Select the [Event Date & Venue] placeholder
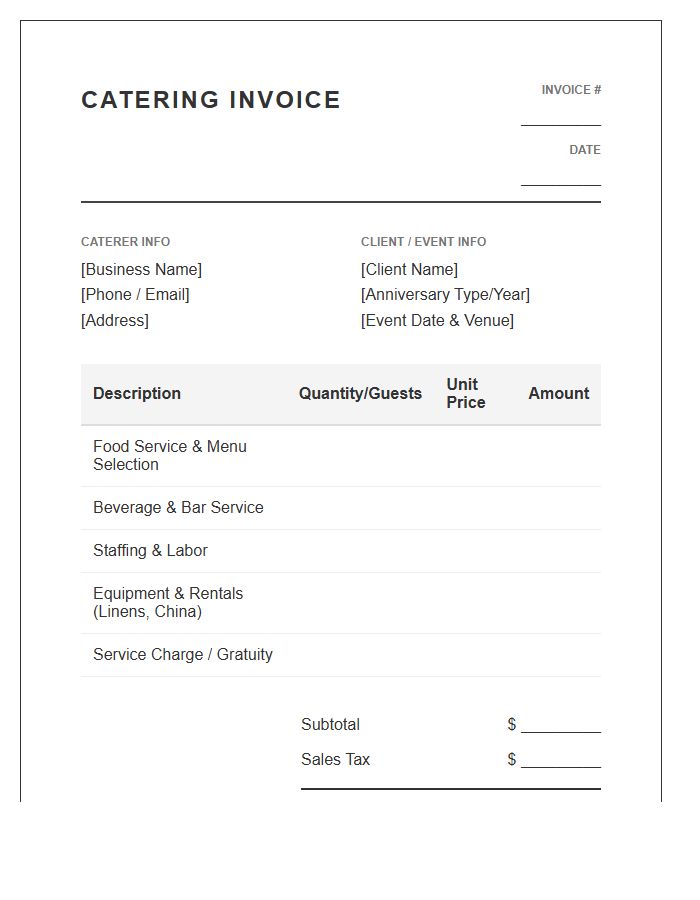The image size is (700, 900). coord(437,320)
